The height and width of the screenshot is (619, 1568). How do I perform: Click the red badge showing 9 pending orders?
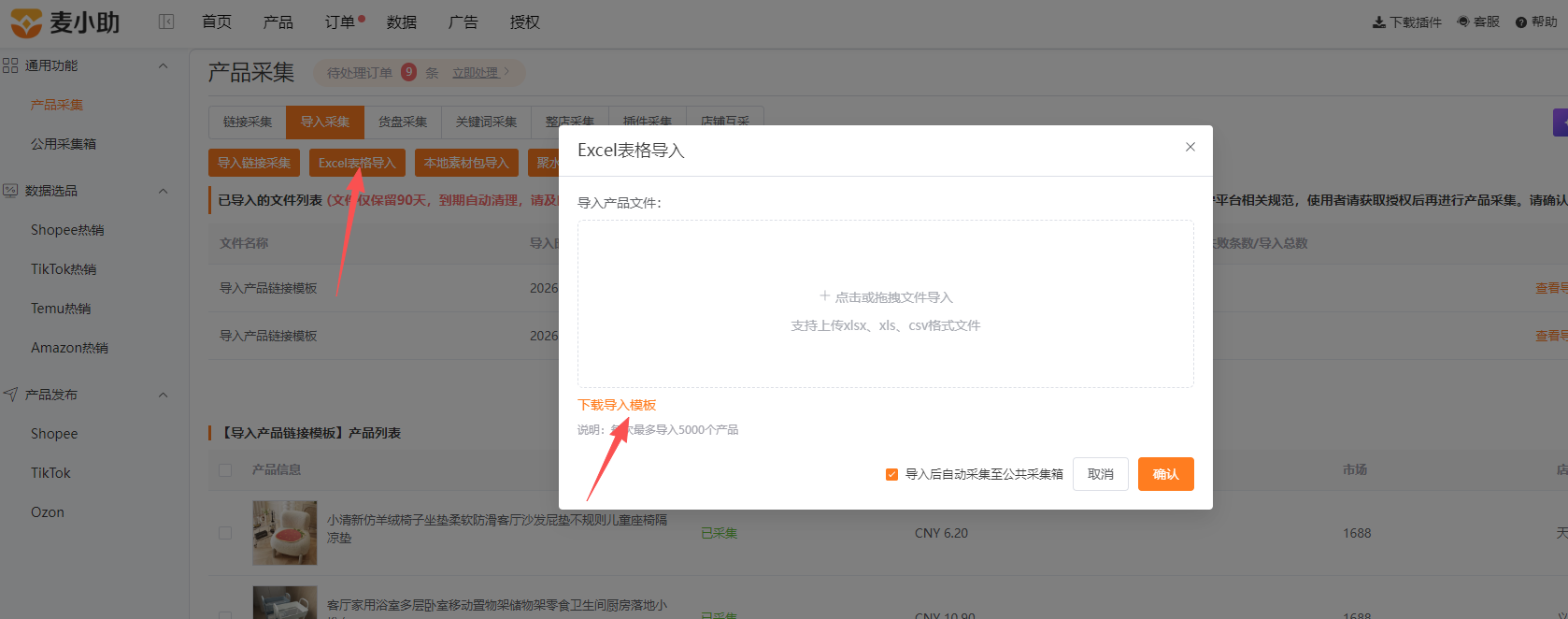click(408, 72)
